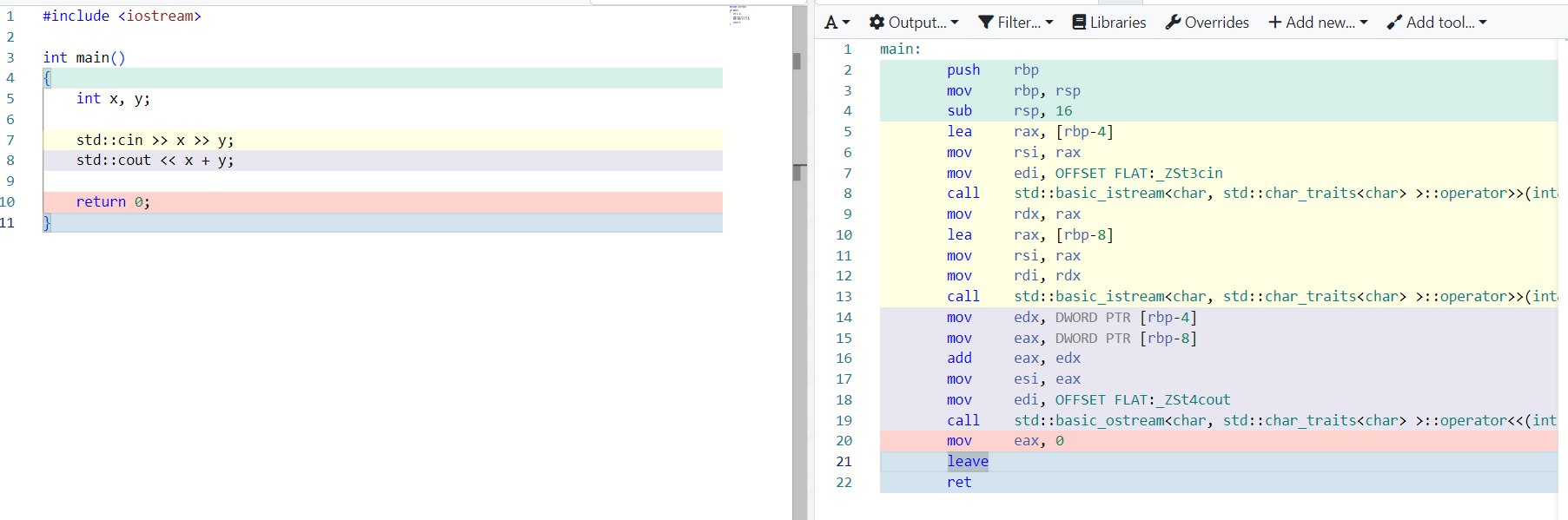Click the mov esi, eax instruction
This screenshot has width=1568, height=520.
[1014, 379]
